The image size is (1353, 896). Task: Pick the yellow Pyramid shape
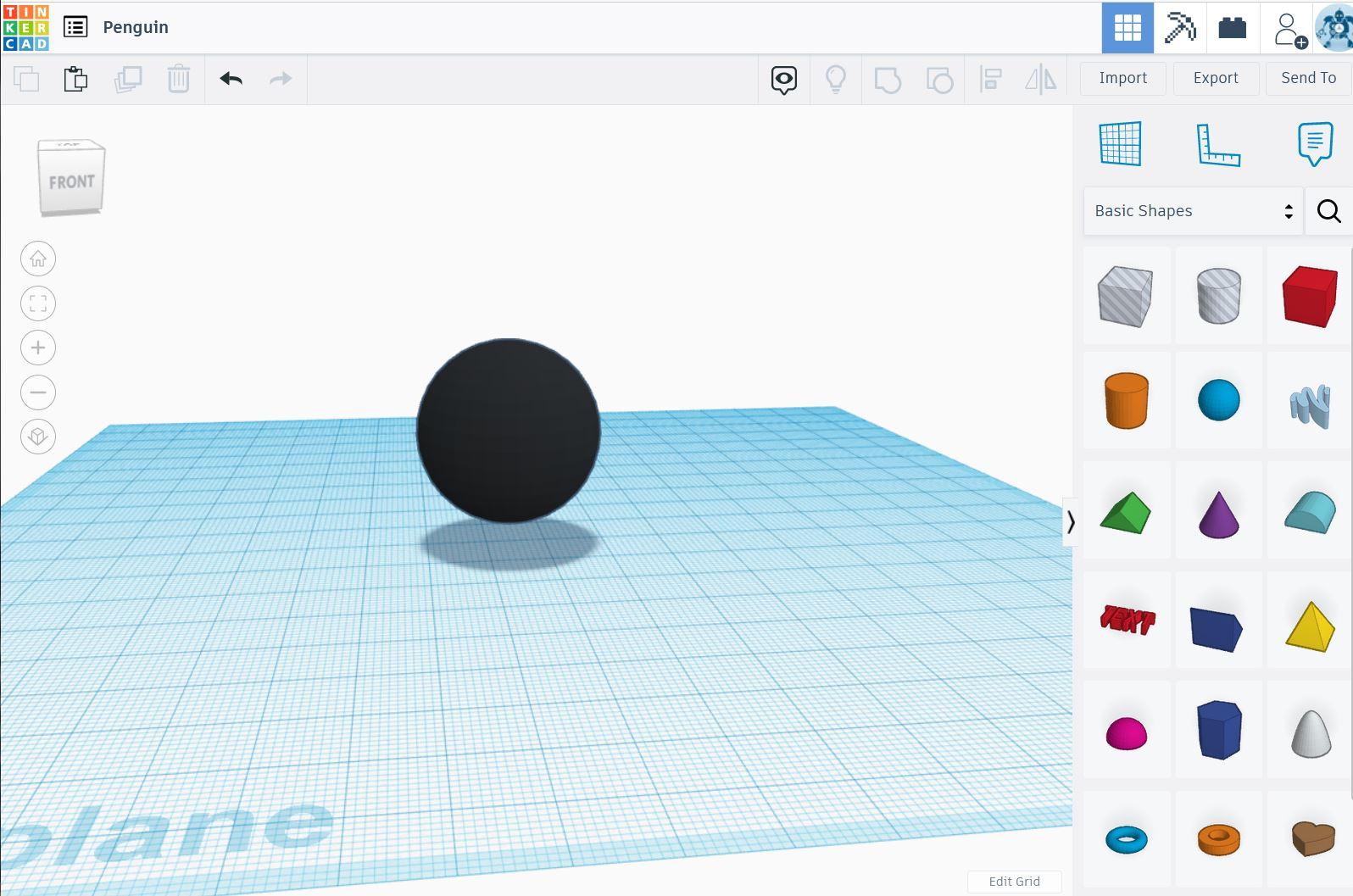pyautogui.click(x=1310, y=620)
